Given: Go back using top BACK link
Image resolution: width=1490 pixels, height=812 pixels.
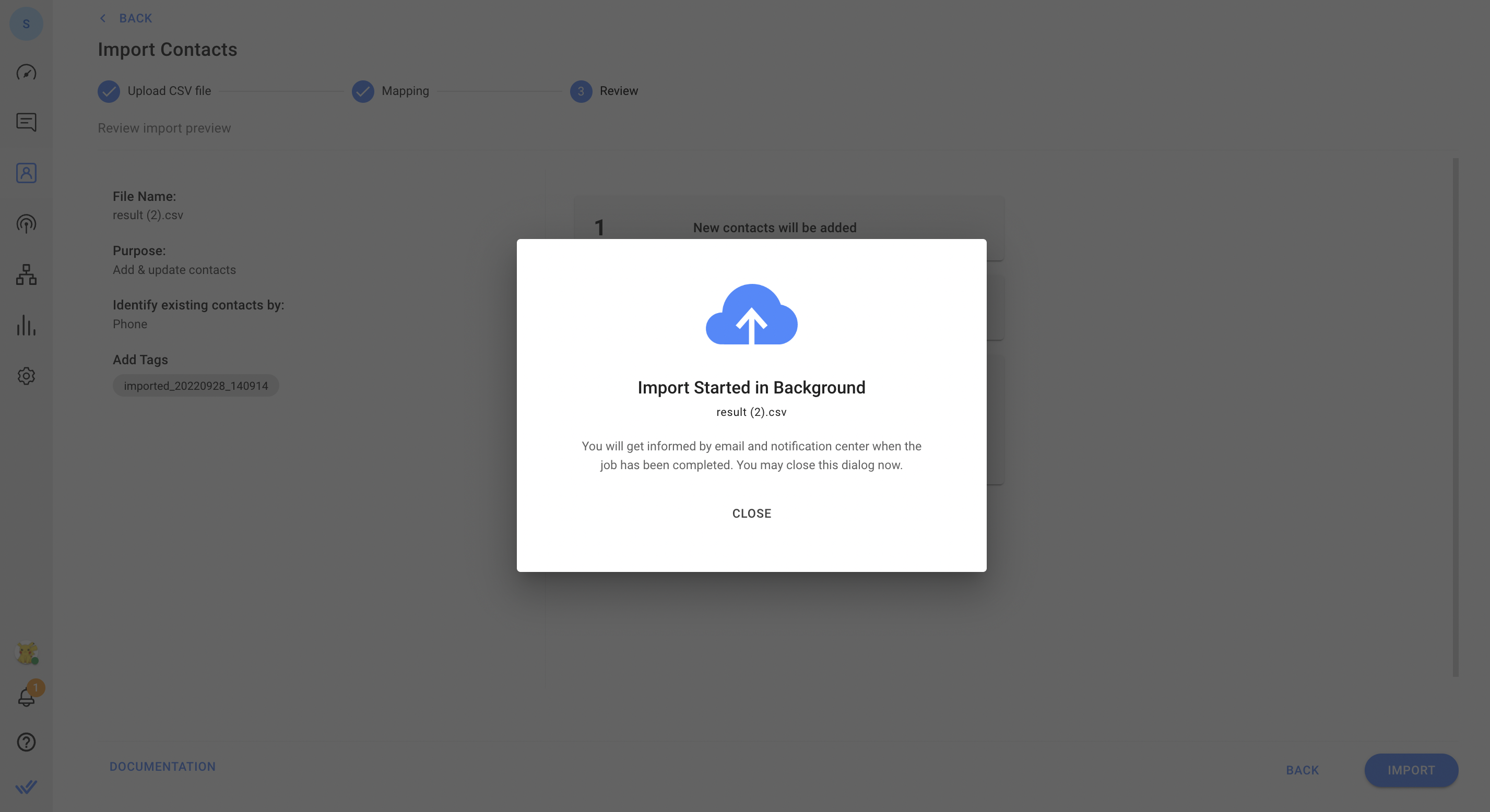Looking at the screenshot, I should pyautogui.click(x=135, y=18).
